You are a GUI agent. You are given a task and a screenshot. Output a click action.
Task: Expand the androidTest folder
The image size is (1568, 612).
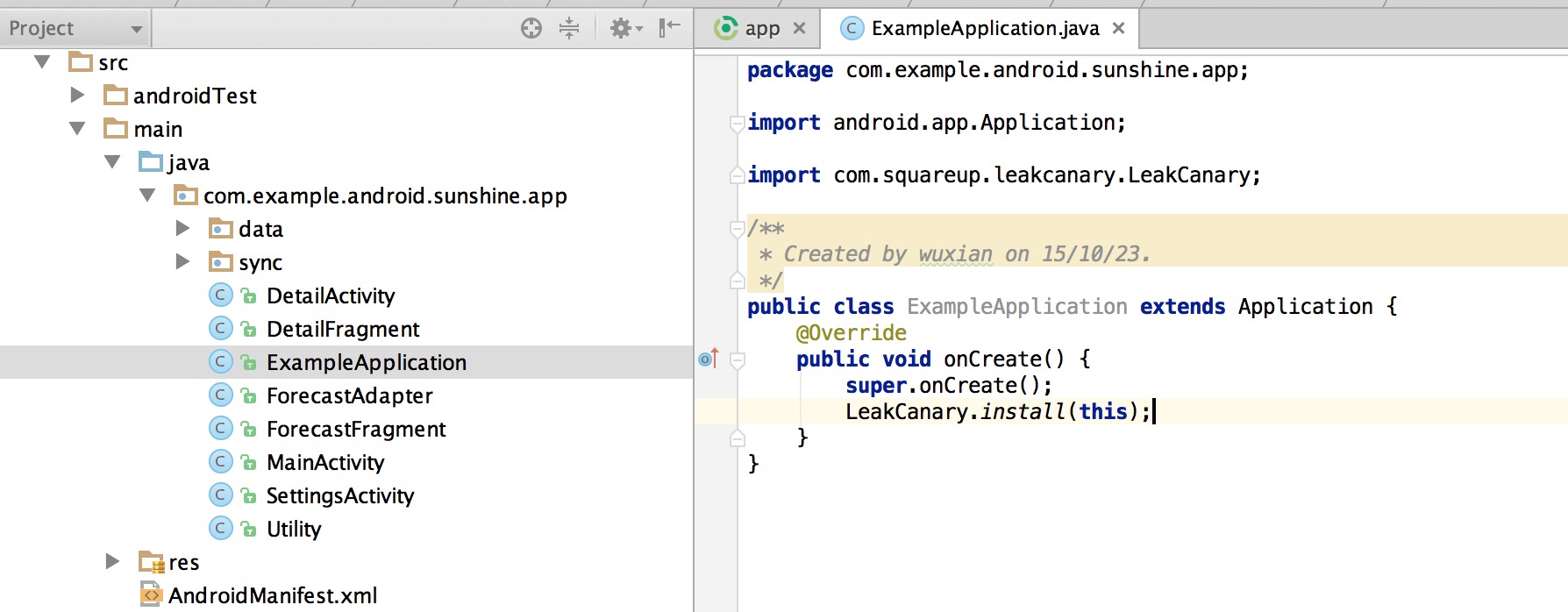coord(77,95)
